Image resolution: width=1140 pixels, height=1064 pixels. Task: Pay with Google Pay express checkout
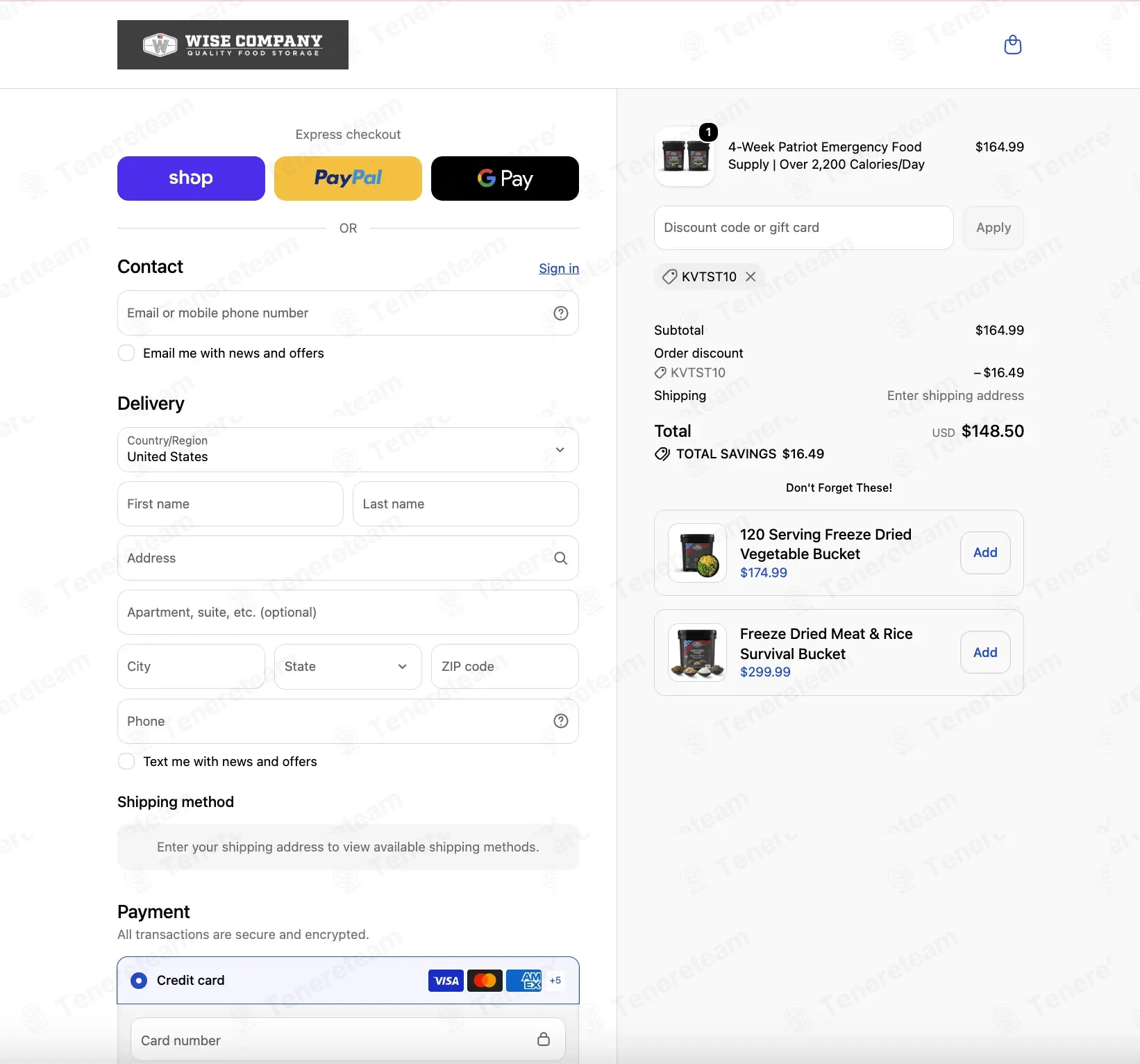(505, 178)
